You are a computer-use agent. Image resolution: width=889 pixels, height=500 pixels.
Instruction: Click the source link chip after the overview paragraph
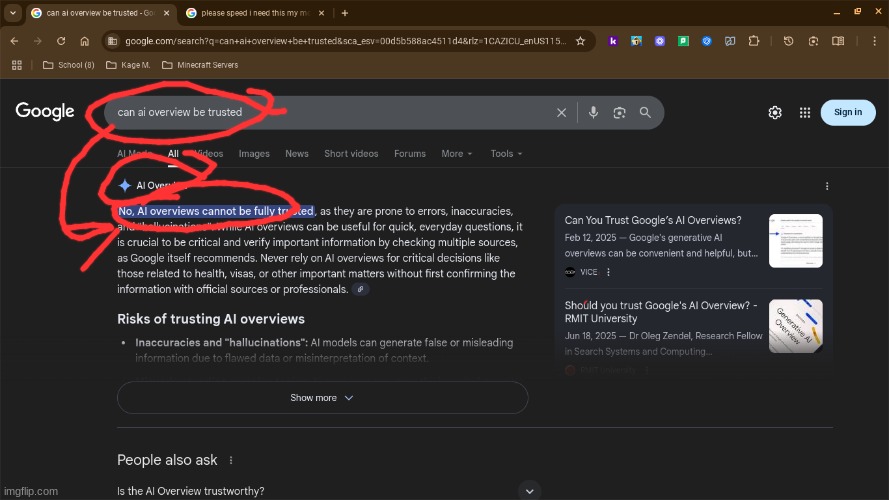click(361, 289)
